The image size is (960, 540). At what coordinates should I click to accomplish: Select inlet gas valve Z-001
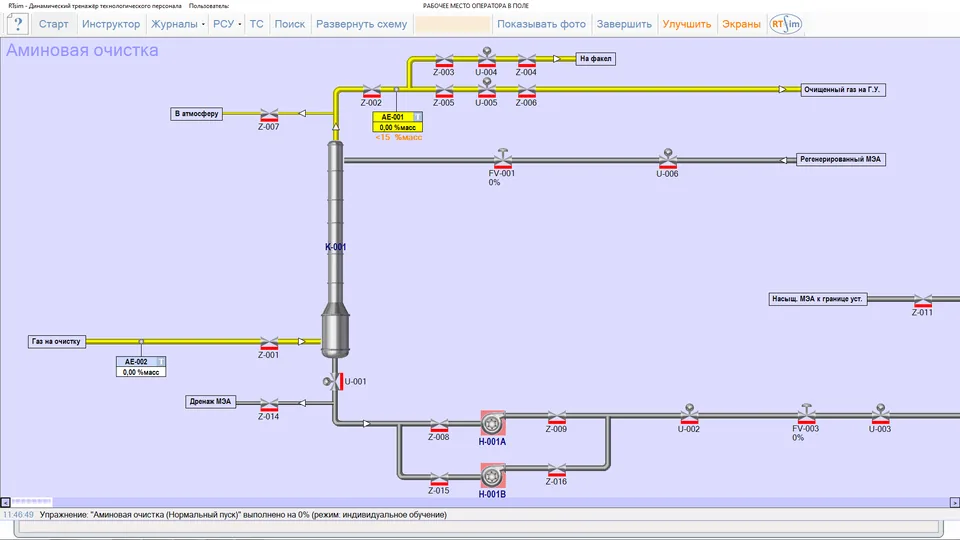pos(269,343)
